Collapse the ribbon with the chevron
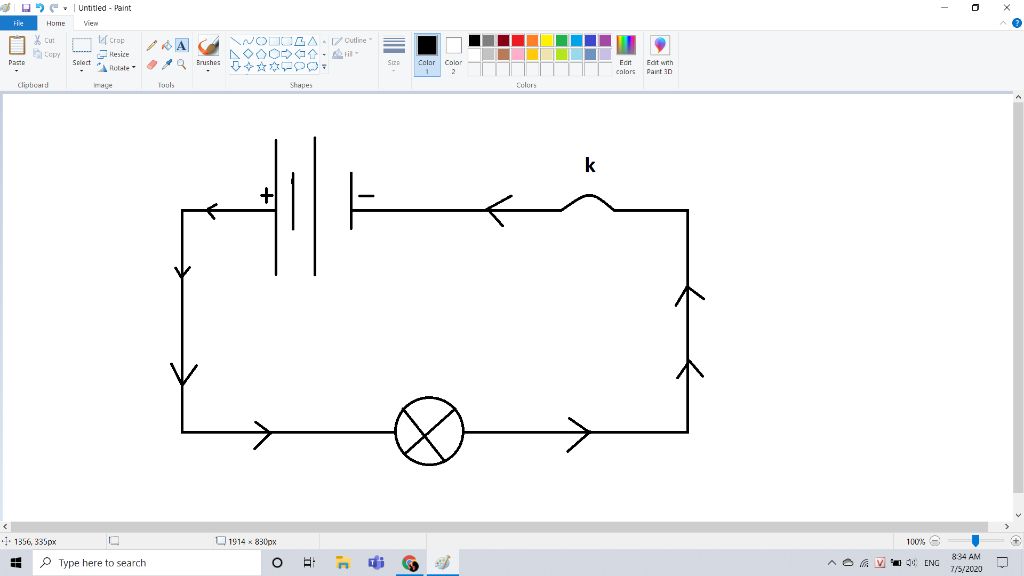The height and width of the screenshot is (576, 1024). pyautogui.click(x=1003, y=23)
